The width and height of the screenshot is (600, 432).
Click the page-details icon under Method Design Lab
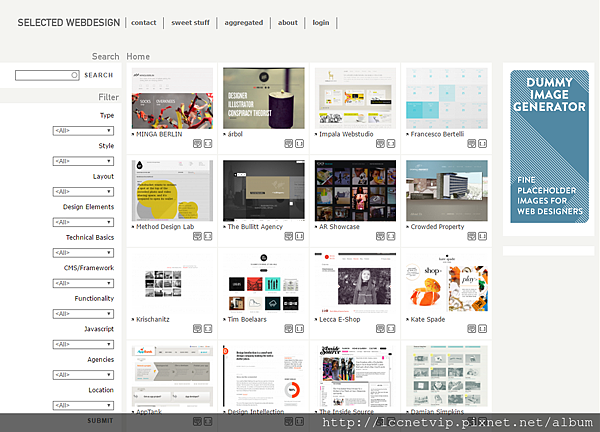coord(197,236)
